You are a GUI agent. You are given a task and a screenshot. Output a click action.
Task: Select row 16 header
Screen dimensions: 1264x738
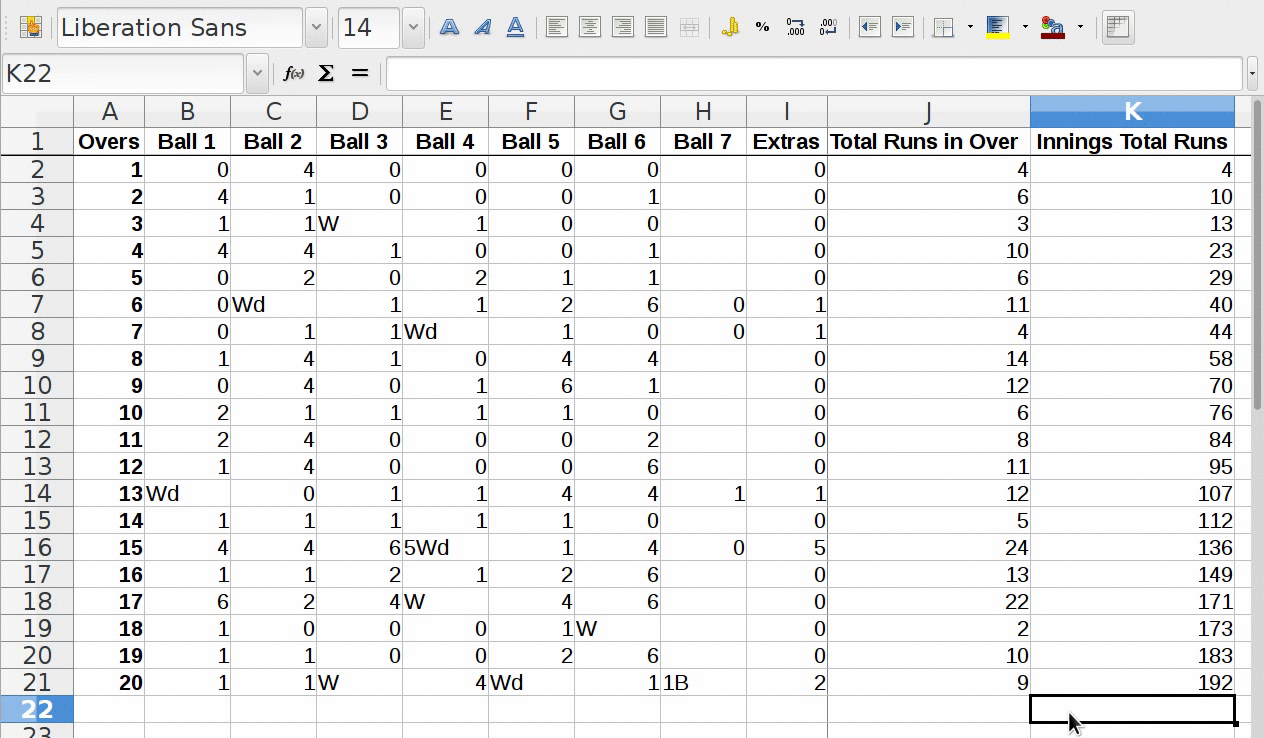coord(36,547)
